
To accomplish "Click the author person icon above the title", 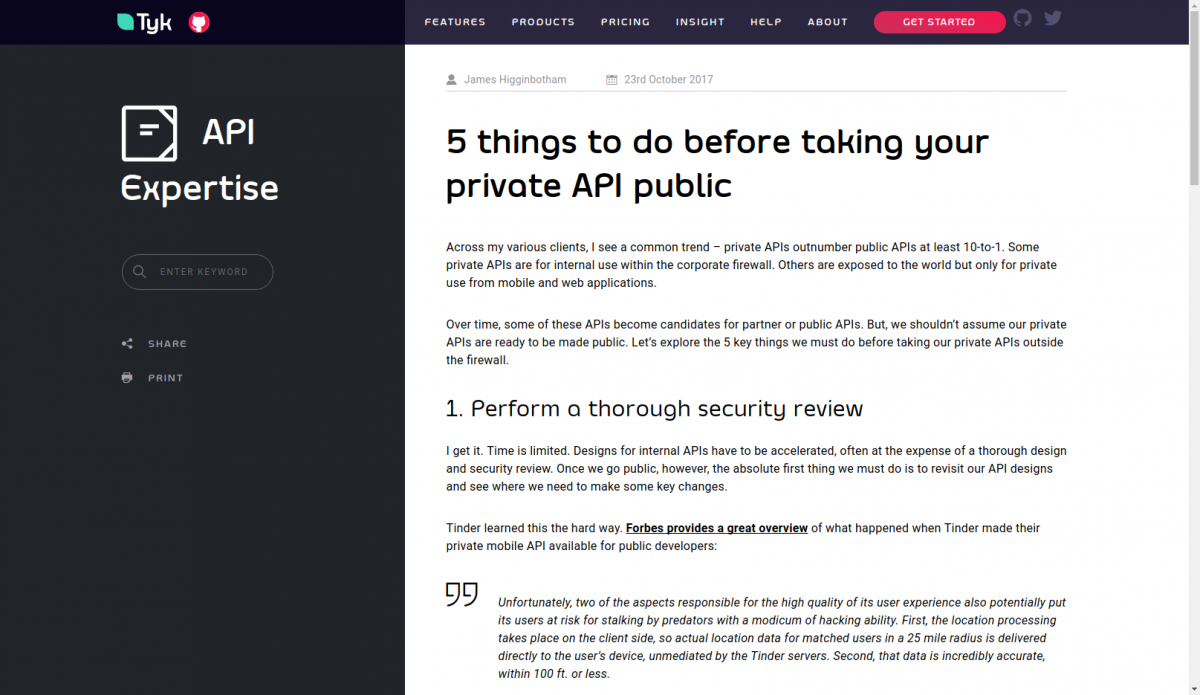I will pyautogui.click(x=452, y=78).
